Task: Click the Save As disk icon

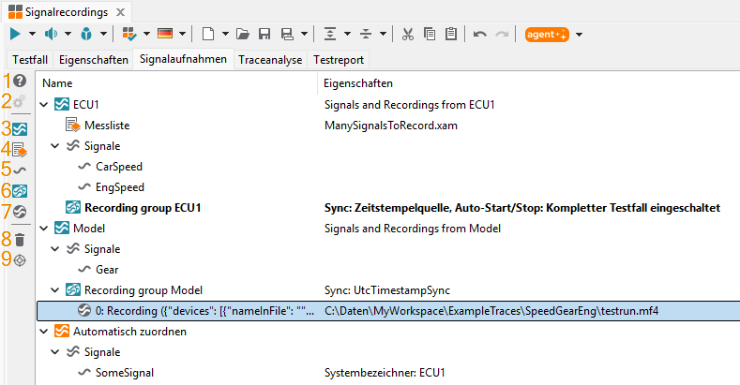Action: pyautogui.click(x=287, y=34)
